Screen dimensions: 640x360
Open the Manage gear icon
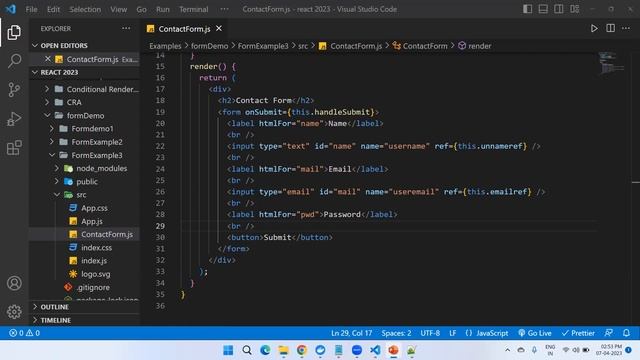(14, 311)
